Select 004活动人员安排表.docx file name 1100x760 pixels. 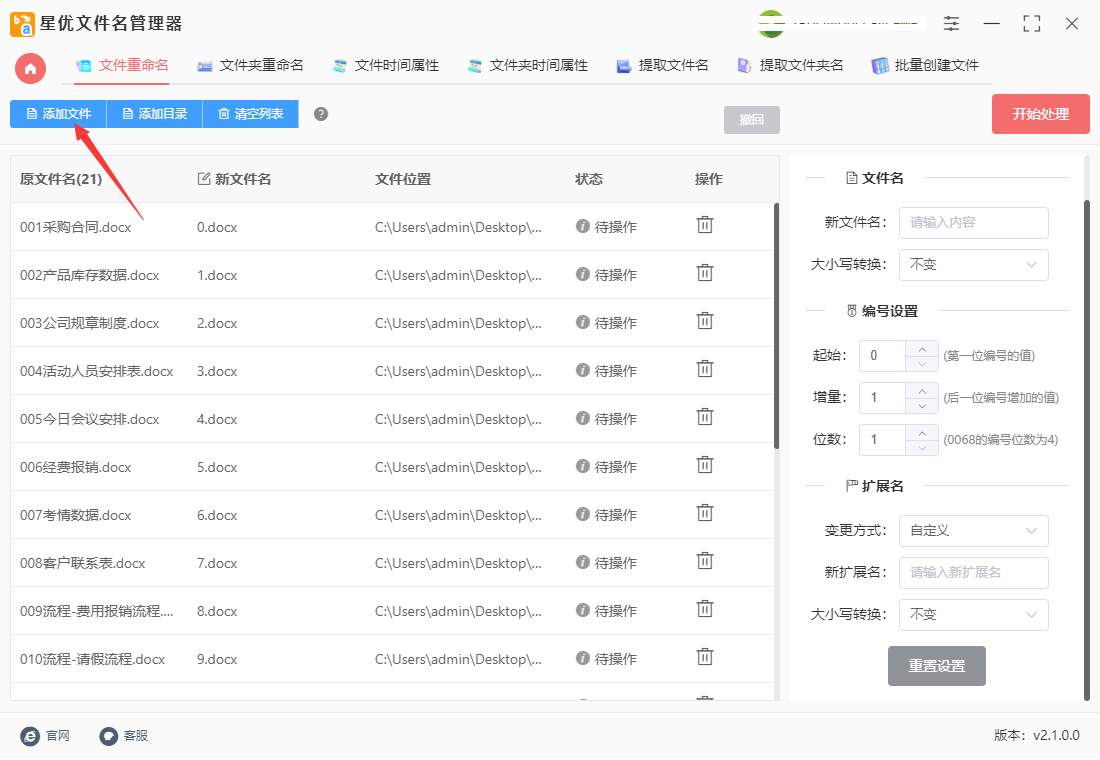pyautogui.click(x=96, y=371)
